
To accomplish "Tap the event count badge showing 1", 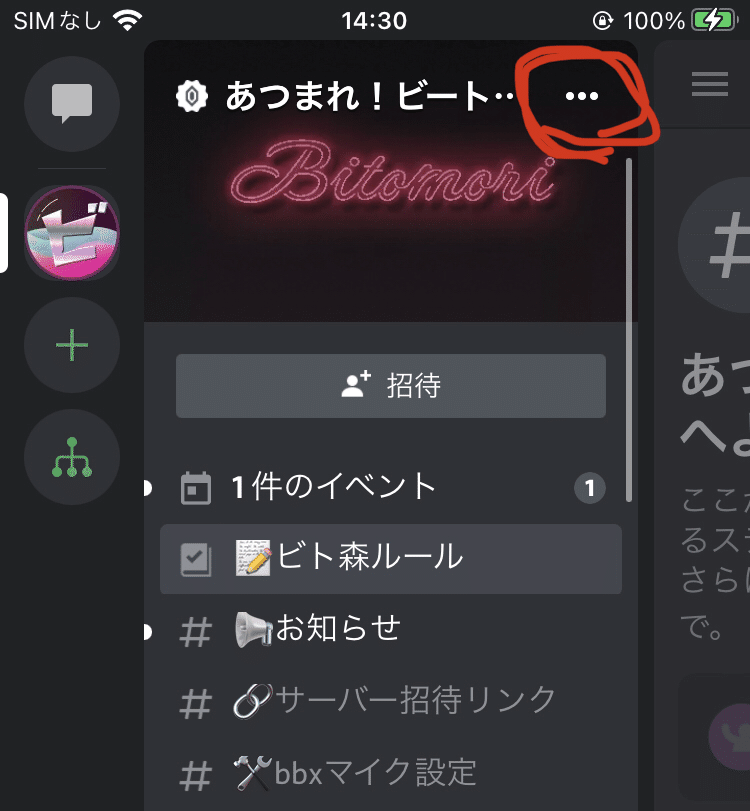I will (590, 488).
